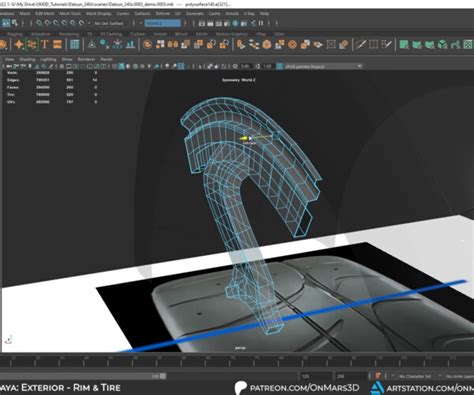Screen dimensions: 474x395
Task: Click the No Live Surface field
Action: 109,23
